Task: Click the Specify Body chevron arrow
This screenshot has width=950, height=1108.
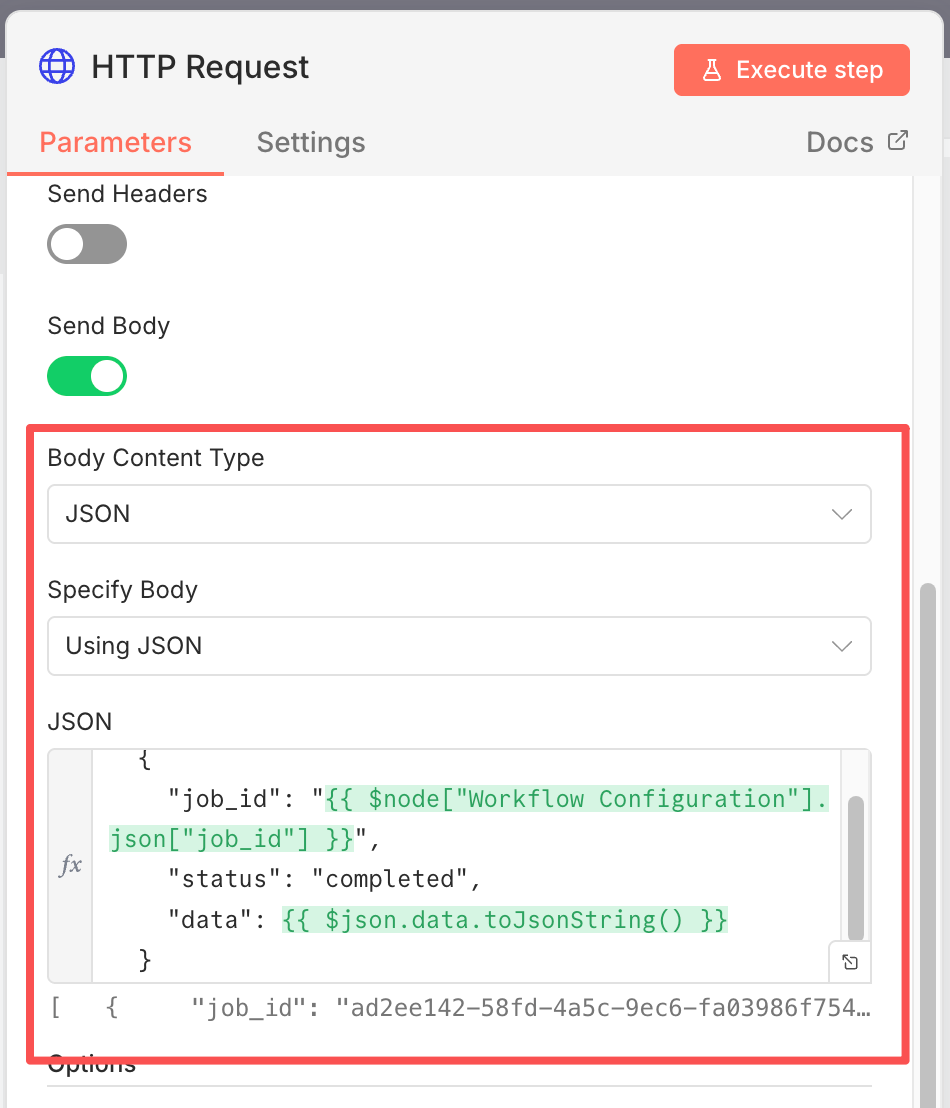Action: point(842,646)
